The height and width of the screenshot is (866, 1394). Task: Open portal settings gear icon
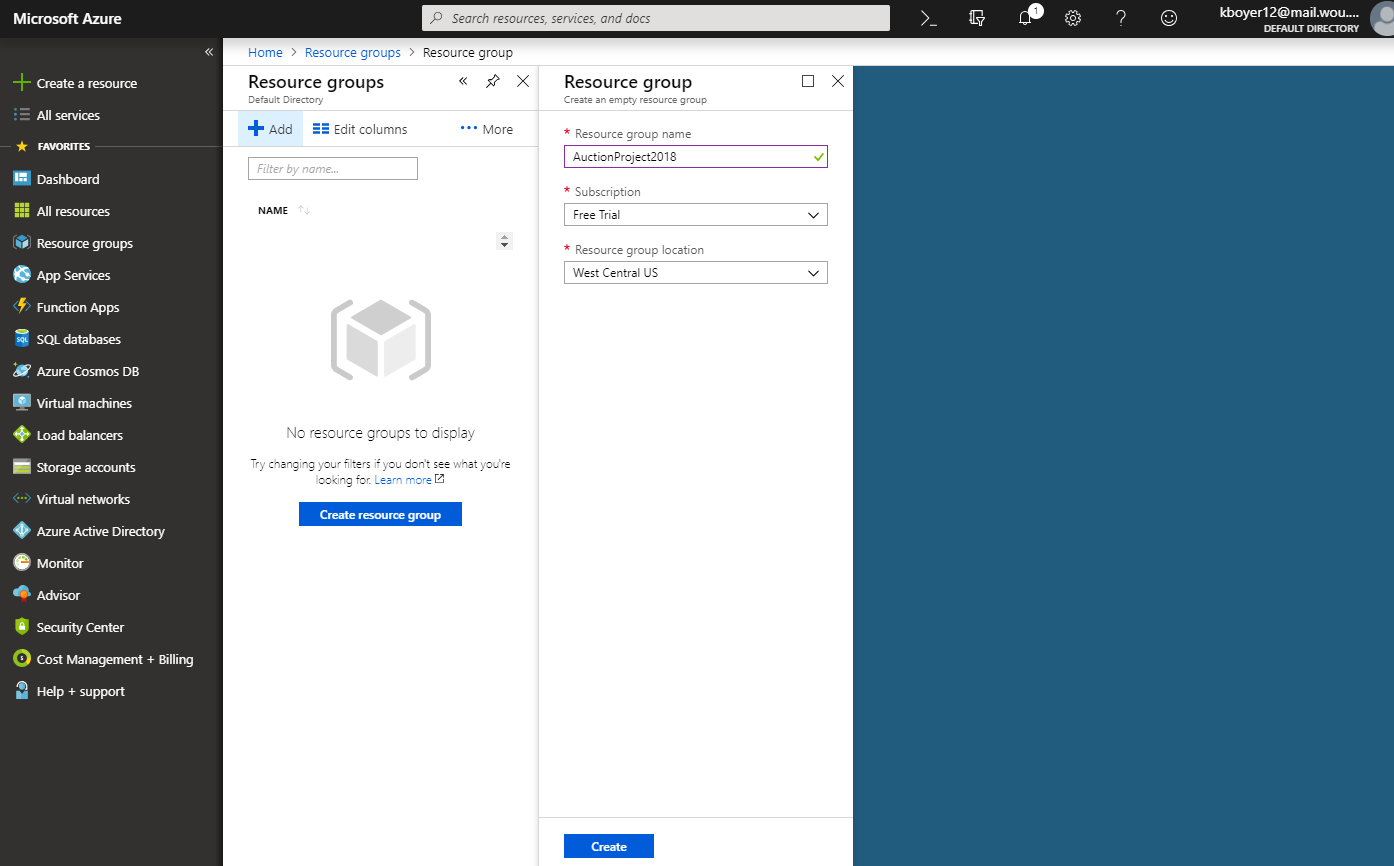[x=1073, y=18]
